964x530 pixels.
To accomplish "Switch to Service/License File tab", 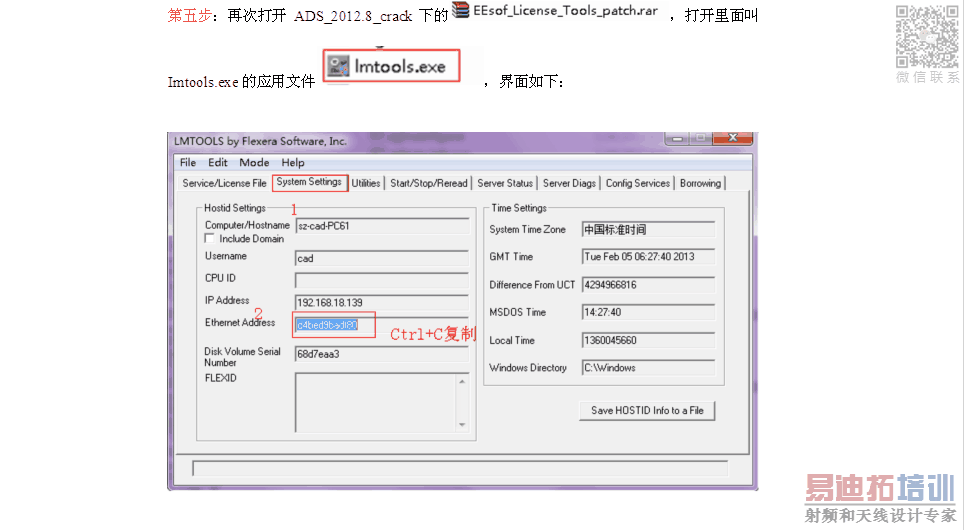I will (x=224, y=183).
